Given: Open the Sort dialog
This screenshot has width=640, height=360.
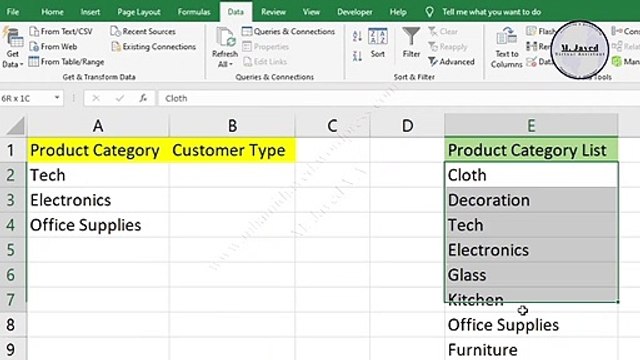Looking at the screenshot, I should [x=378, y=43].
